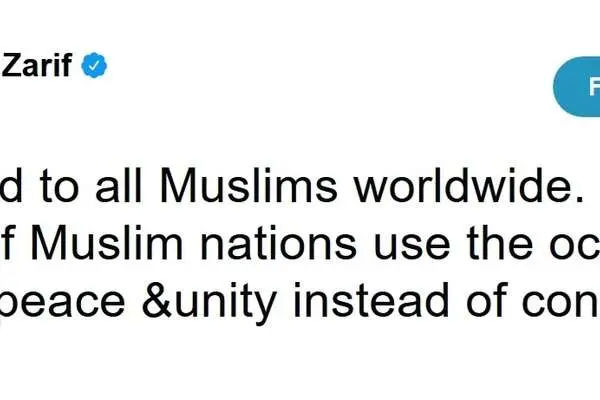
Task: Click the blank area below the tweet text
Action: [x=300, y=364]
